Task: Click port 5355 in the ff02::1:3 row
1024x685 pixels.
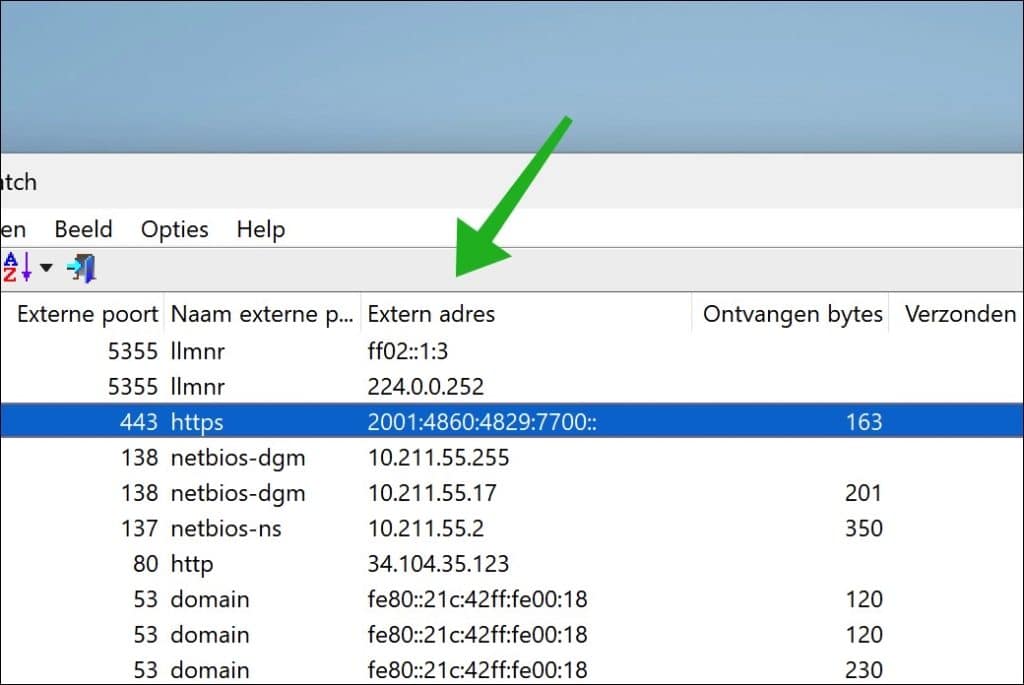Action: click(x=133, y=351)
